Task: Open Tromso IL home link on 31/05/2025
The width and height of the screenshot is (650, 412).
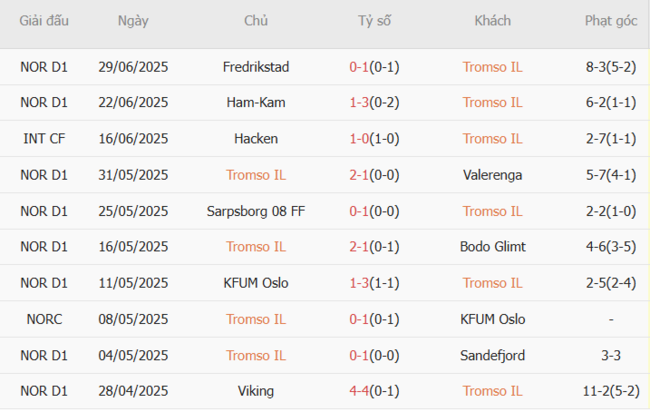Action: coord(256,175)
